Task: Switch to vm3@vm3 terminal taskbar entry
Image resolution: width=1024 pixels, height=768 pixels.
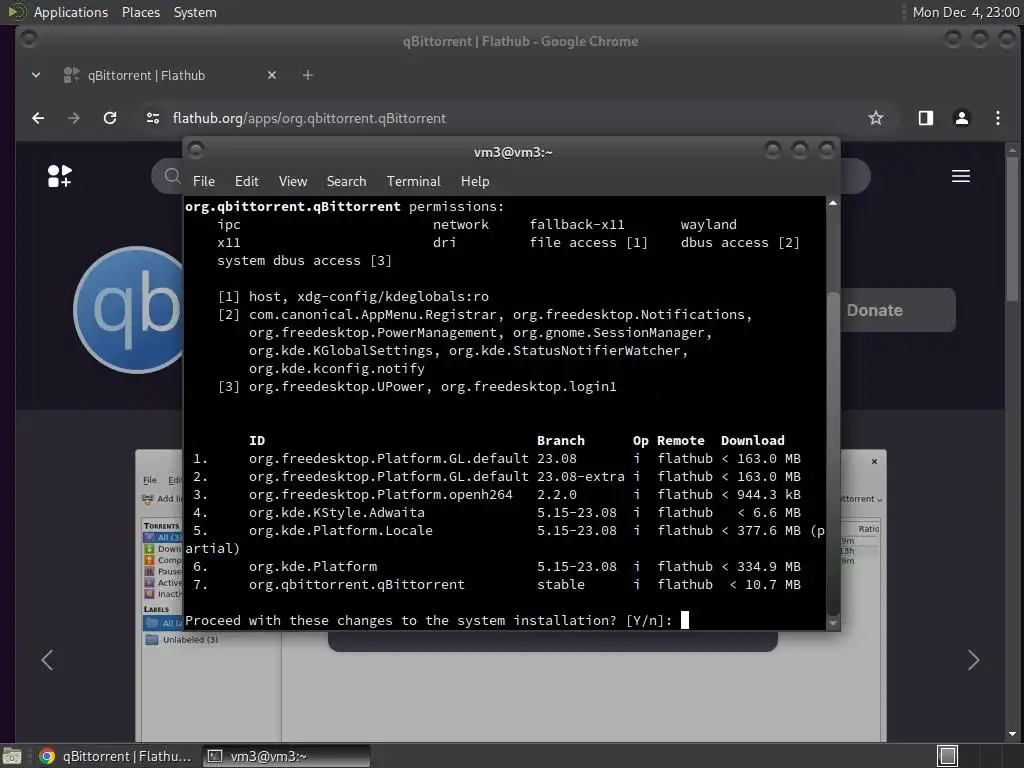Action: (285, 756)
